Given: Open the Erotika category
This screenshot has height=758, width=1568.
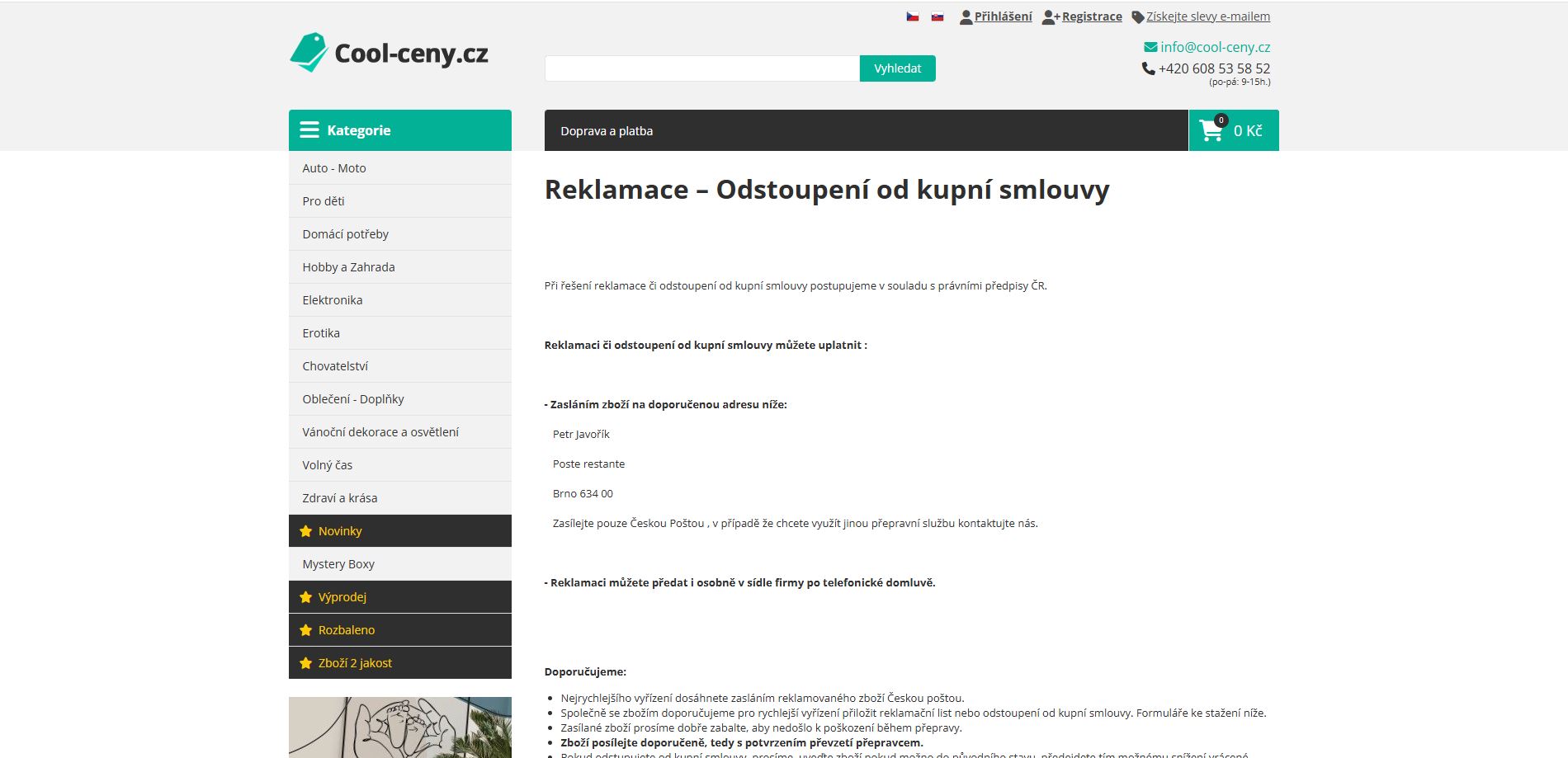Looking at the screenshot, I should (400, 333).
